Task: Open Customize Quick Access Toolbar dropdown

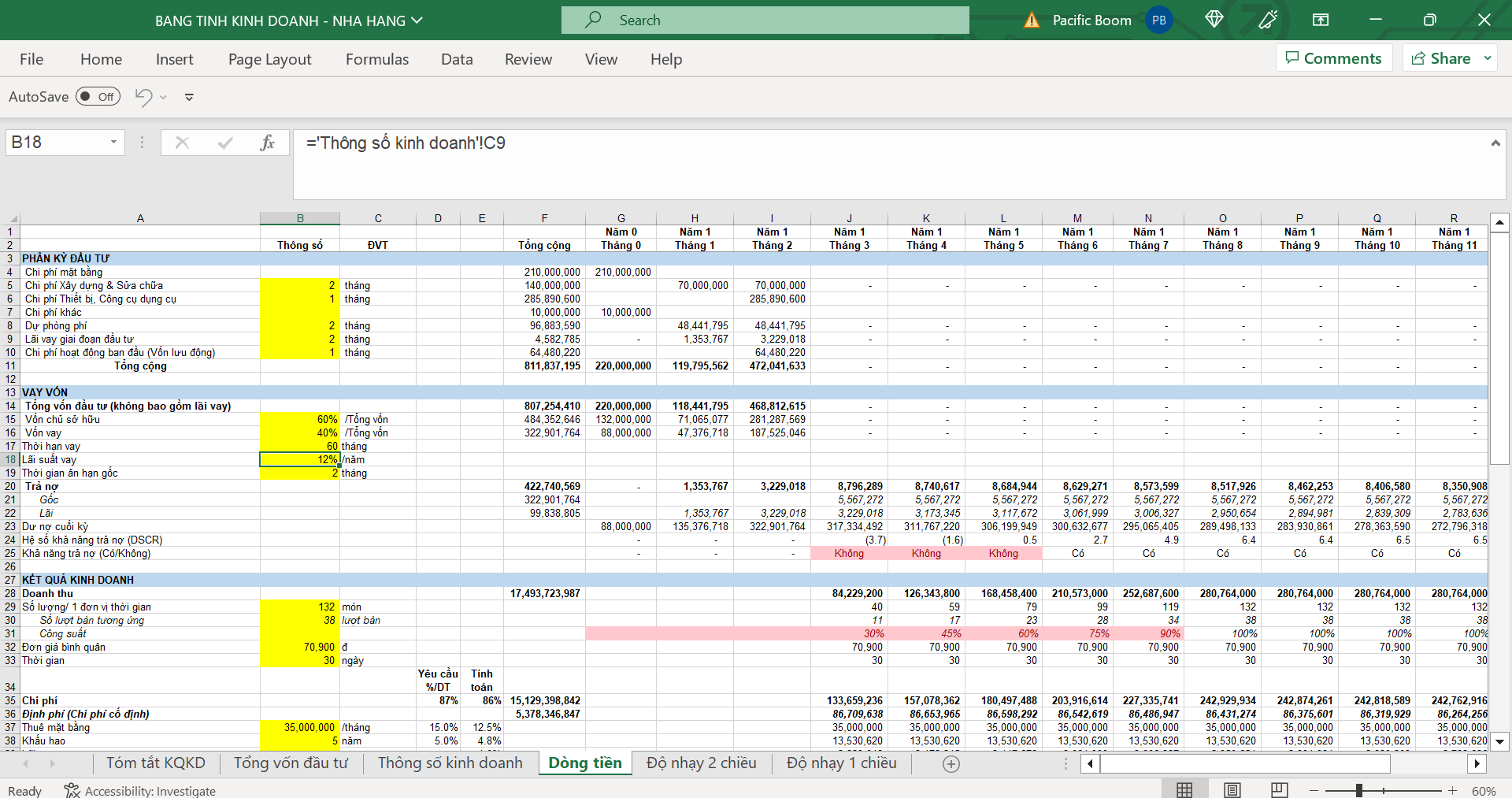Action: pyautogui.click(x=189, y=98)
